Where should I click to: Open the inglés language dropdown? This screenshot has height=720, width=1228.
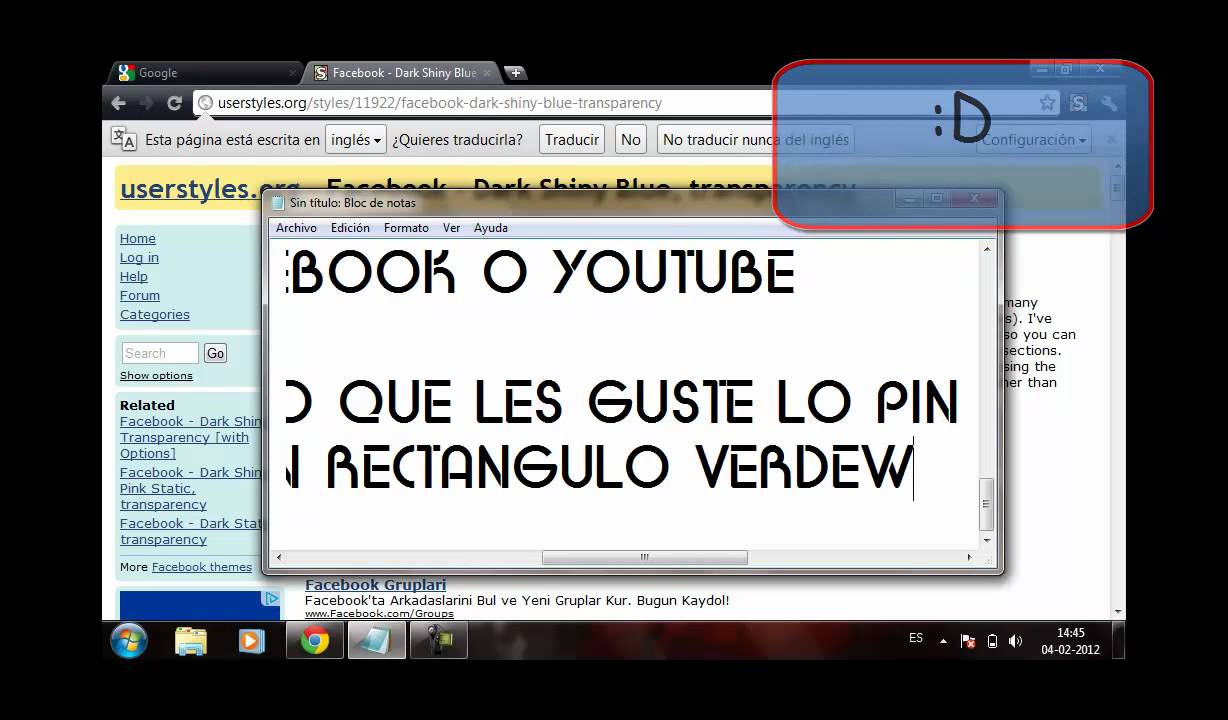tap(357, 140)
